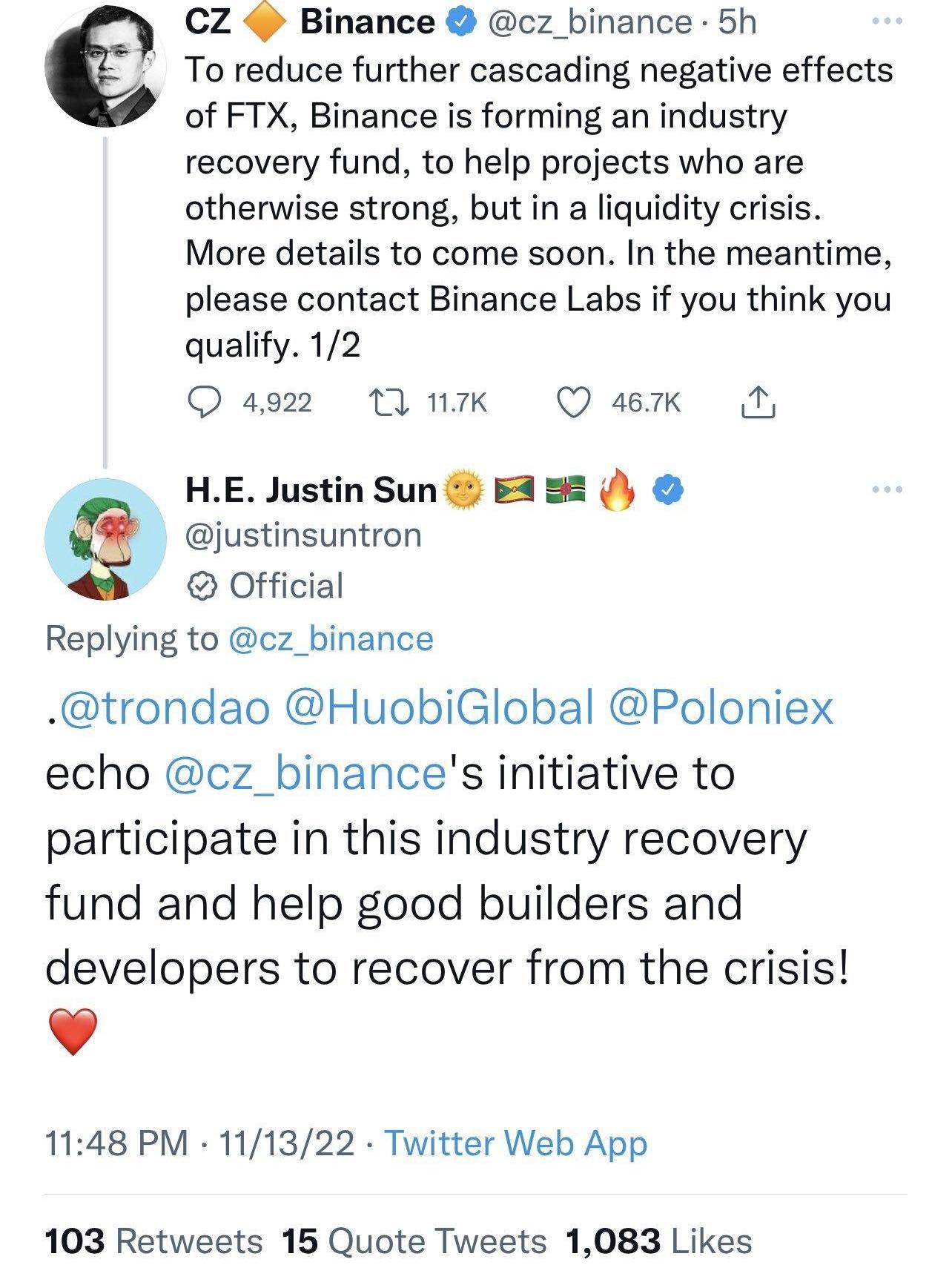Image resolution: width=952 pixels, height=1265 pixels.
Task: Open CZ's profile picture
Action: pos(105,65)
